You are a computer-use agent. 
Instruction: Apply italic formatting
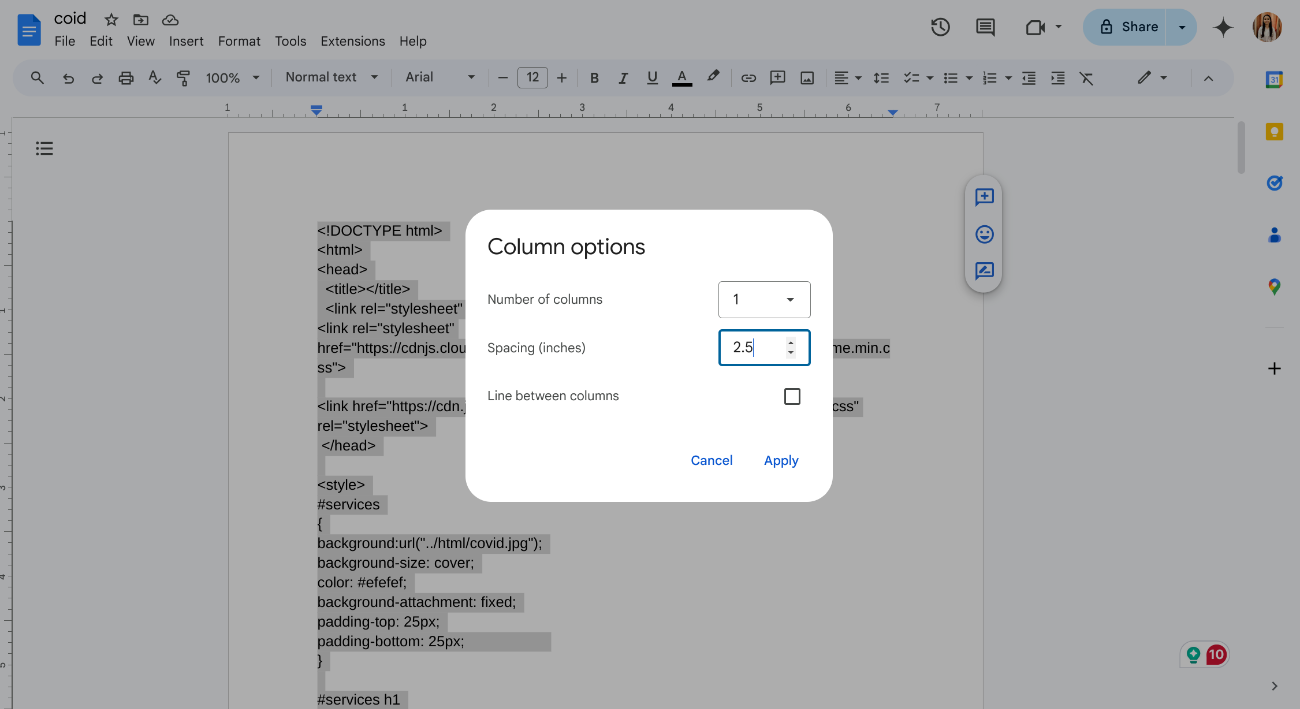point(623,77)
